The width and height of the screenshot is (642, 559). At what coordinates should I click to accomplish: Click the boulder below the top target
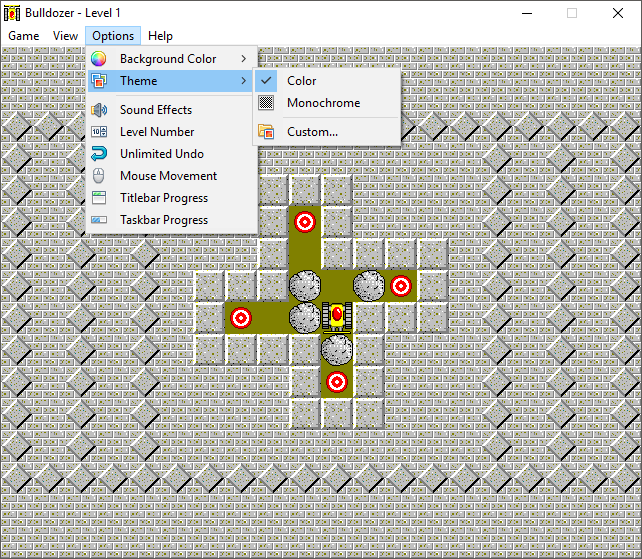(305, 285)
